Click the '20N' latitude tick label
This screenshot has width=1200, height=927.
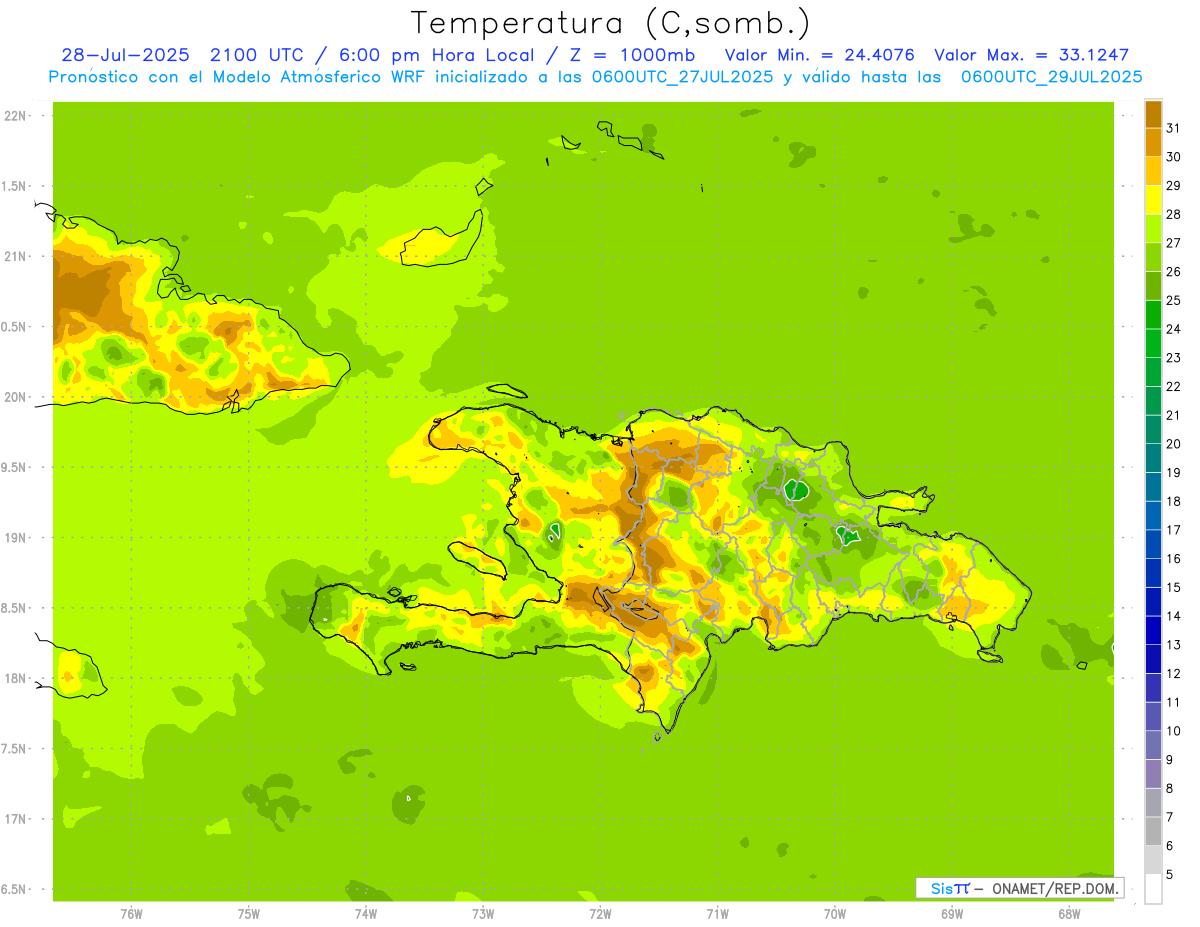click(14, 397)
